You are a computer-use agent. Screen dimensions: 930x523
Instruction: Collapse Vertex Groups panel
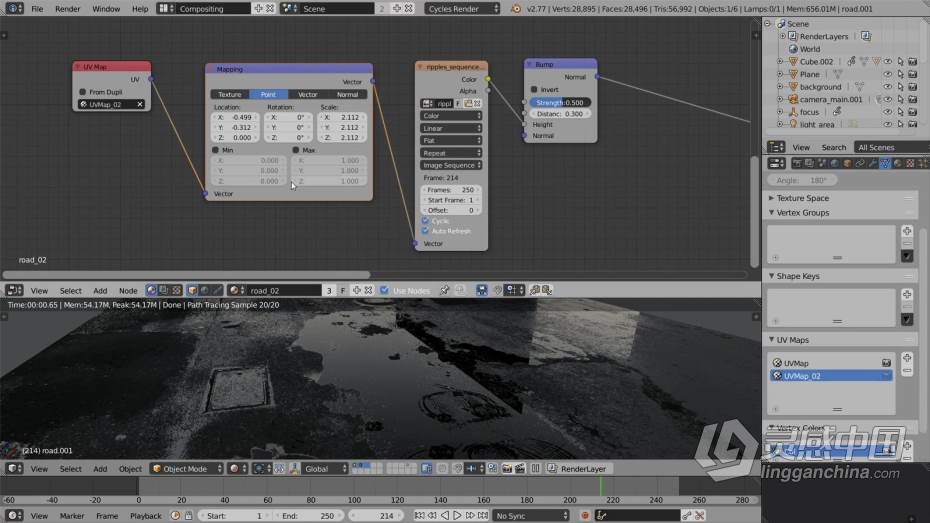[771, 212]
